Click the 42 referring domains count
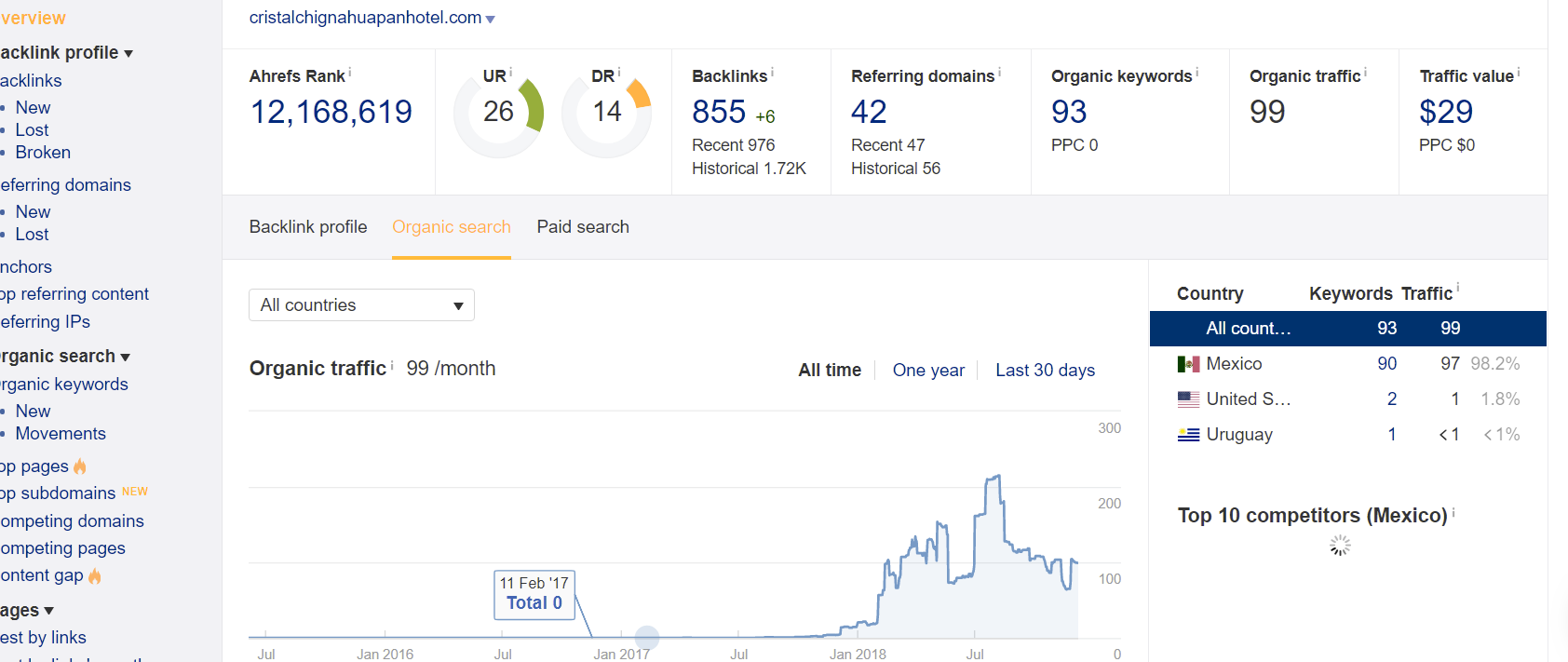 coord(869,112)
